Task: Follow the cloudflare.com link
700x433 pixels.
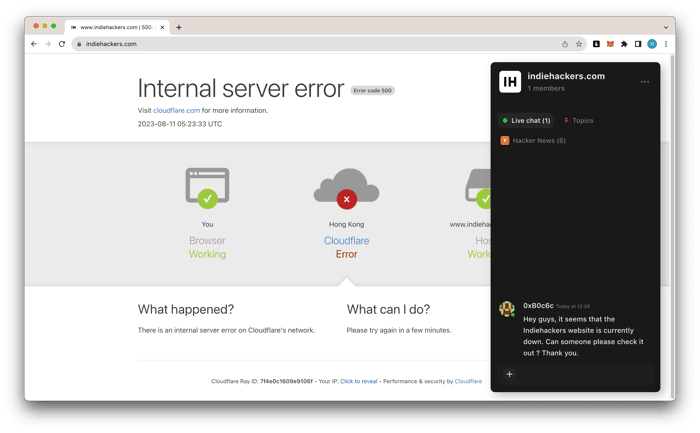Action: [176, 110]
